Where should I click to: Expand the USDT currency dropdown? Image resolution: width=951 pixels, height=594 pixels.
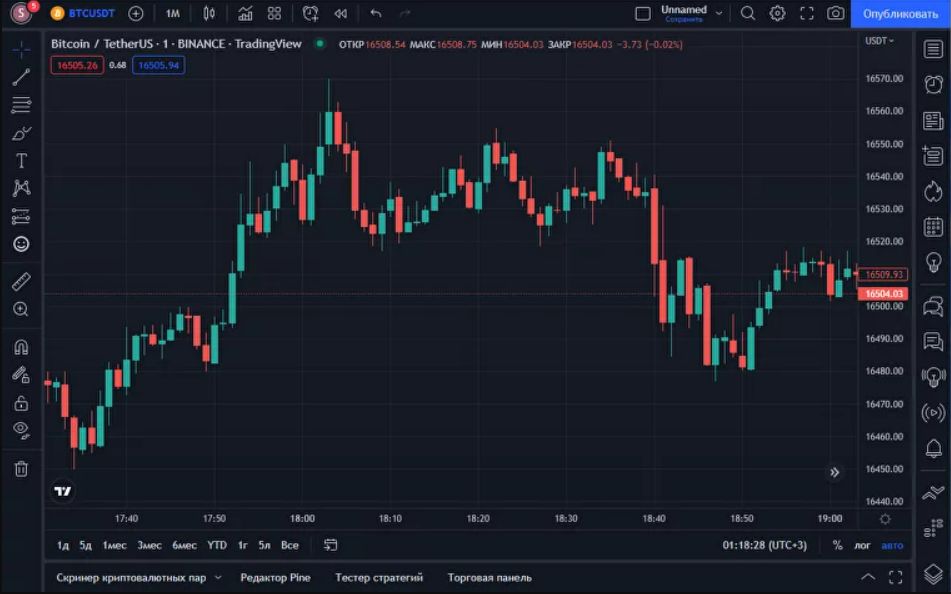(x=880, y=41)
